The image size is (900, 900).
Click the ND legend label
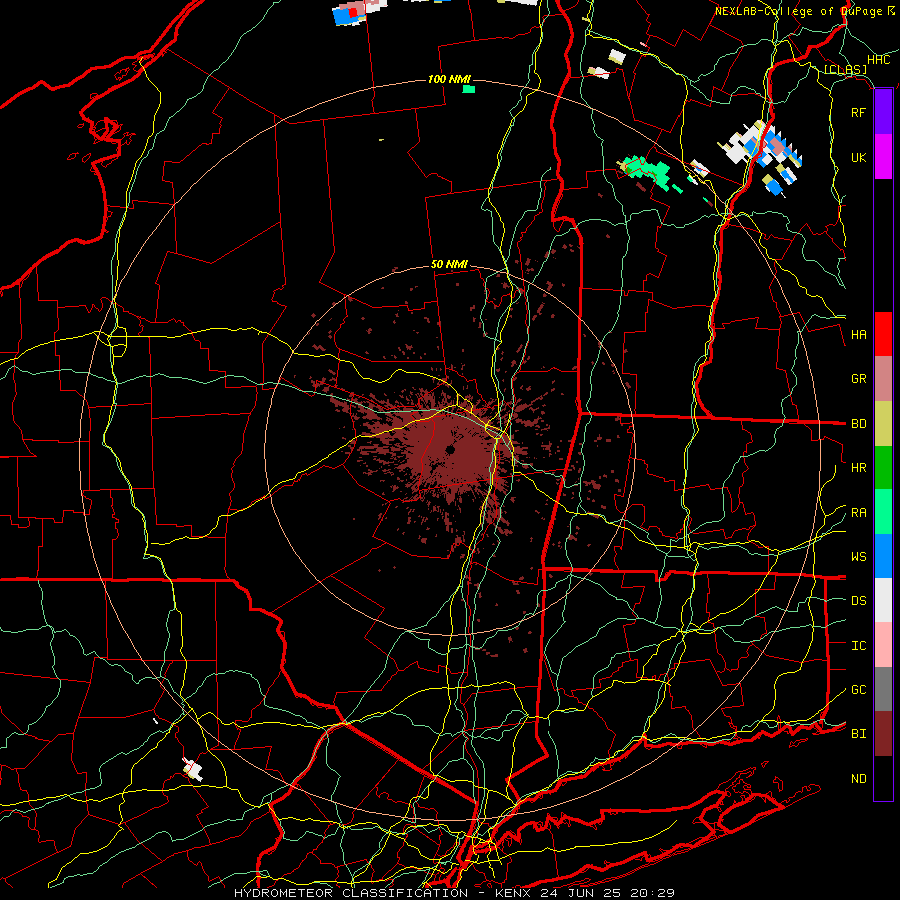[x=858, y=779]
